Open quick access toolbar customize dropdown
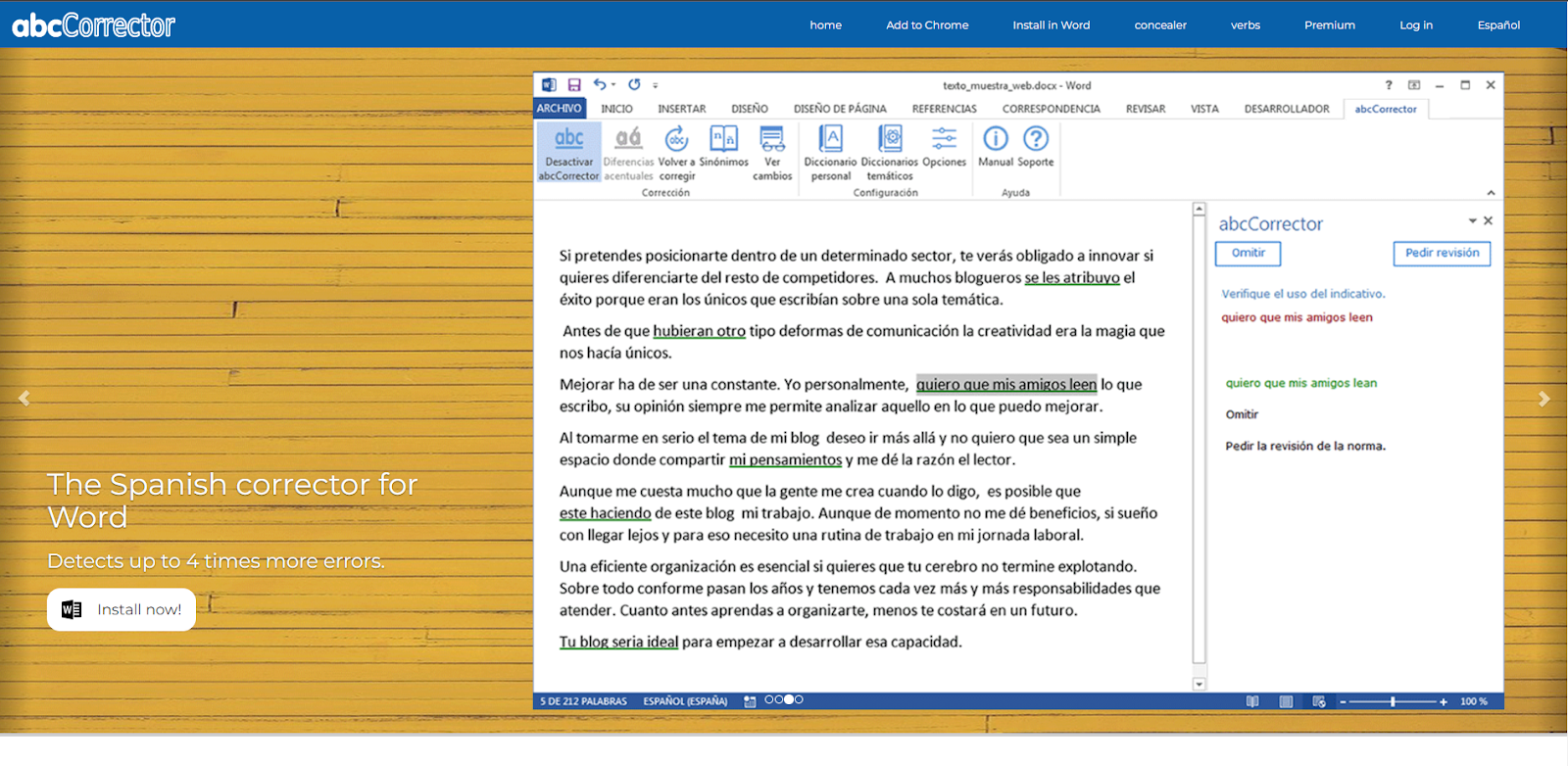The width and height of the screenshot is (1568, 766). (x=656, y=86)
